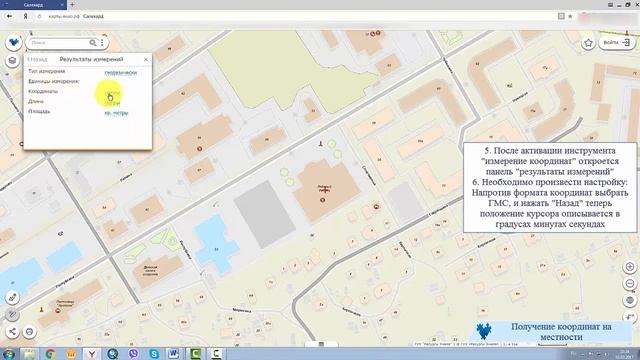This screenshot has width=640, height=360.
Task: Click the browser back arrow
Action: [9, 16]
